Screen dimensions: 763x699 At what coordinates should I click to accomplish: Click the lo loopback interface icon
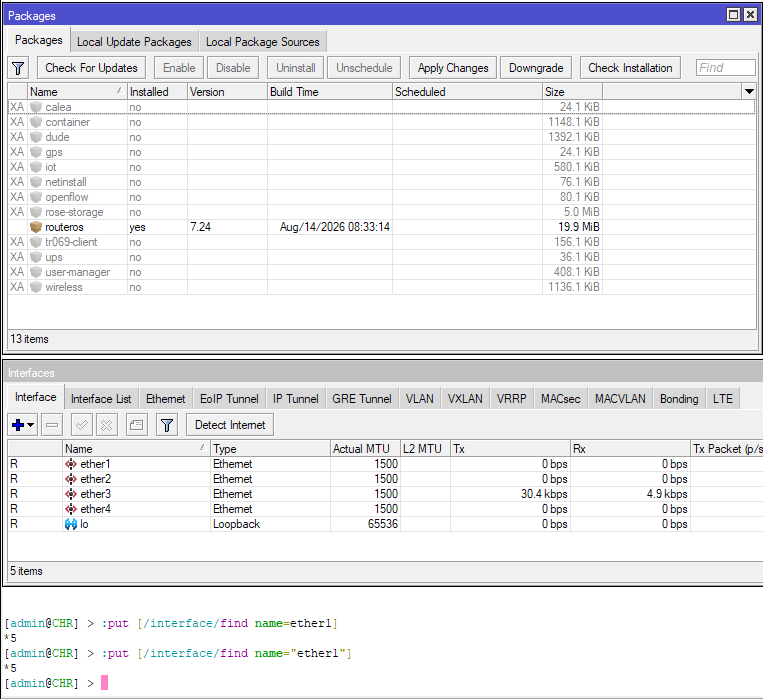(x=71, y=524)
